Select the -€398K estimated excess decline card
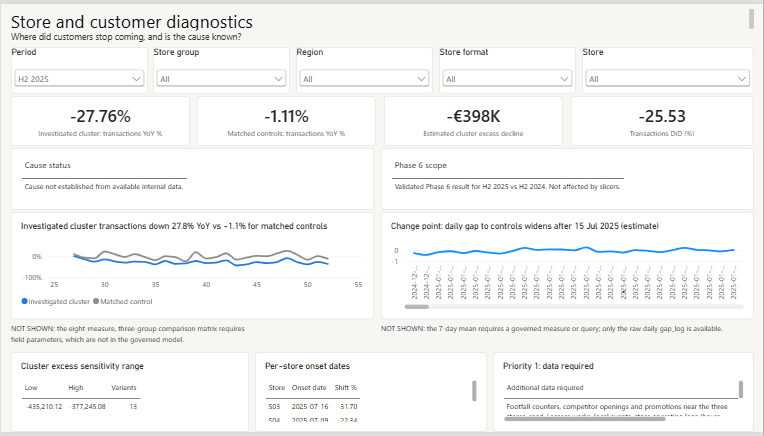The width and height of the screenshot is (764, 436). click(x=473, y=121)
